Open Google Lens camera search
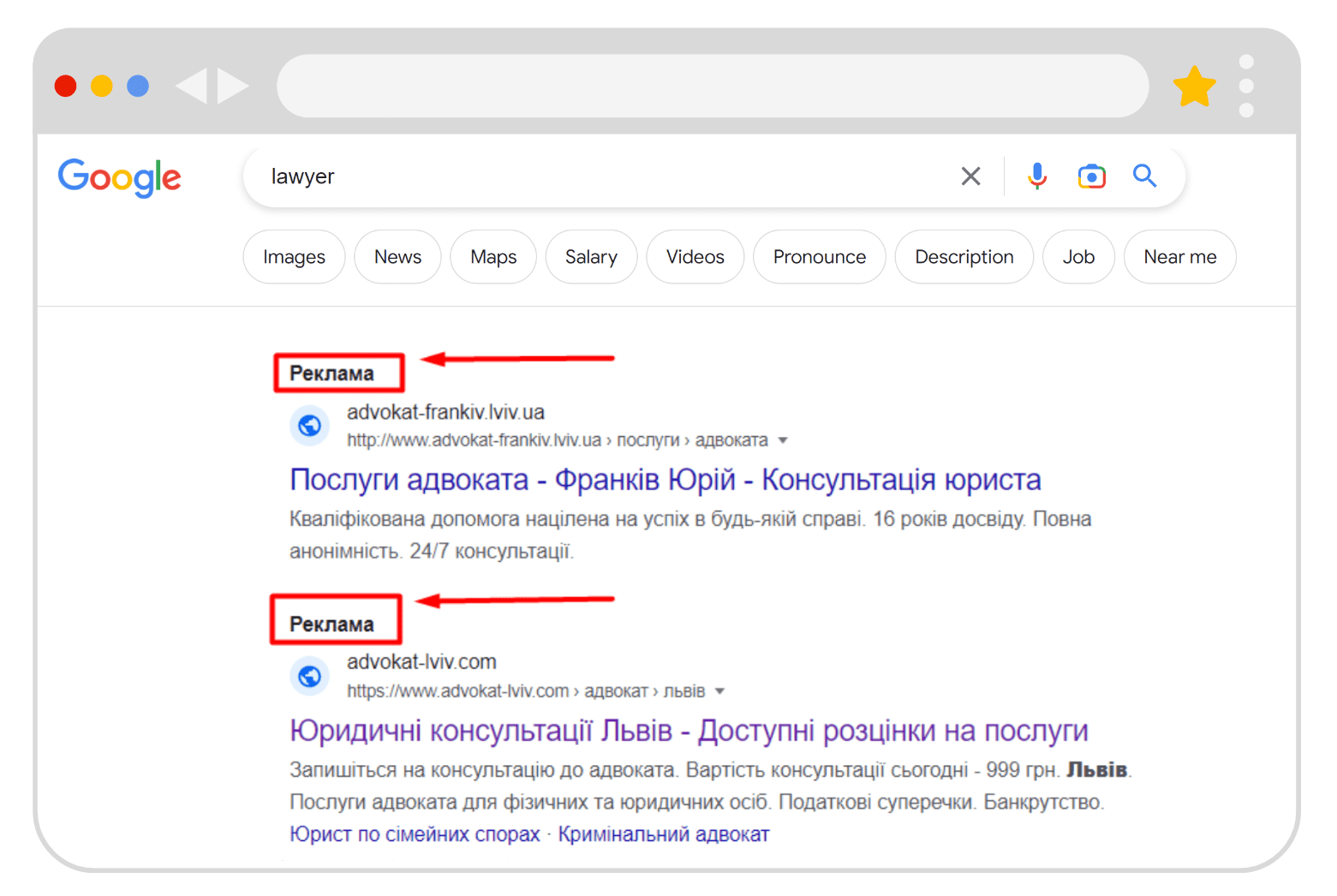 tap(1091, 176)
